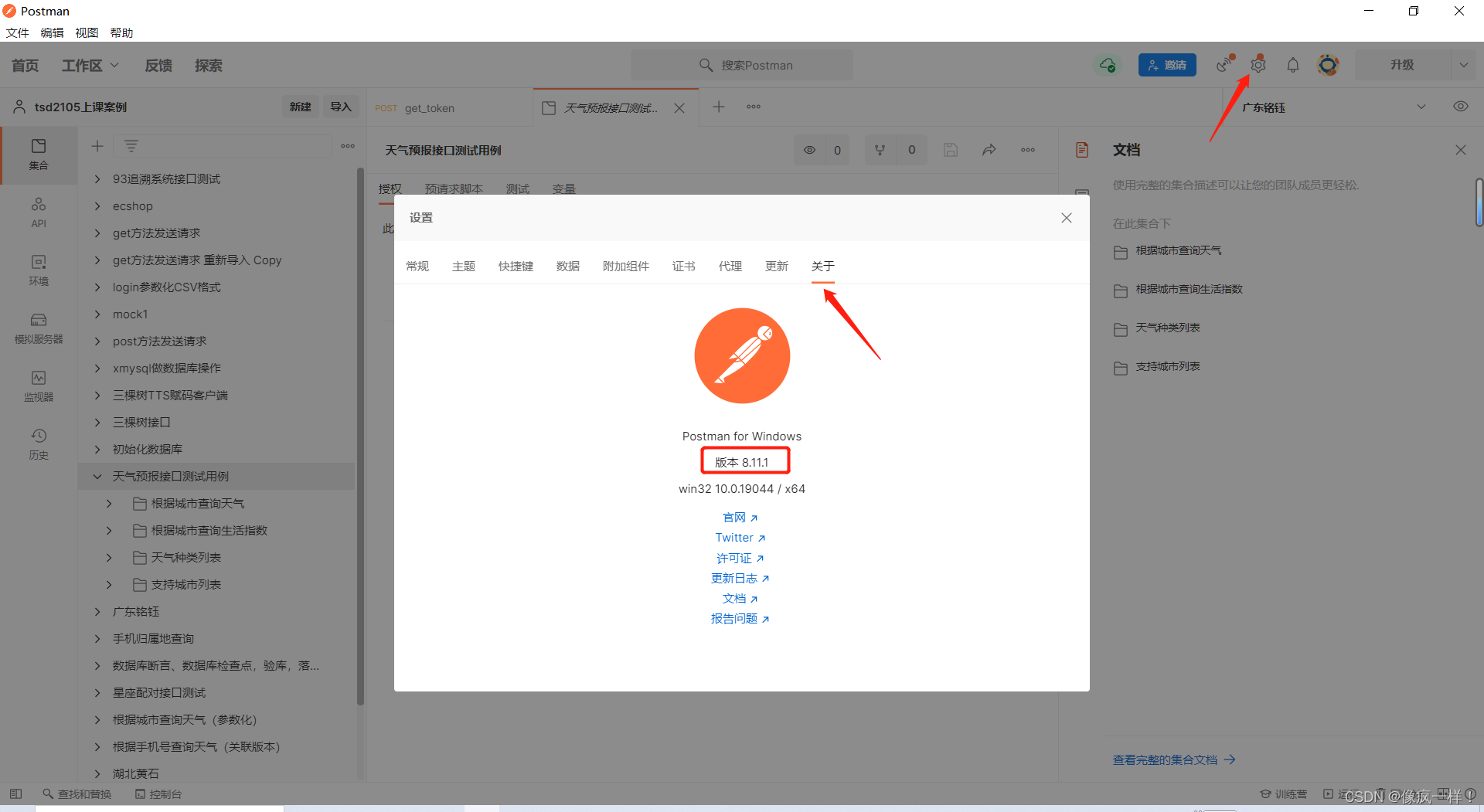
Task: Switch to the 代理 settings tab
Action: 730,266
